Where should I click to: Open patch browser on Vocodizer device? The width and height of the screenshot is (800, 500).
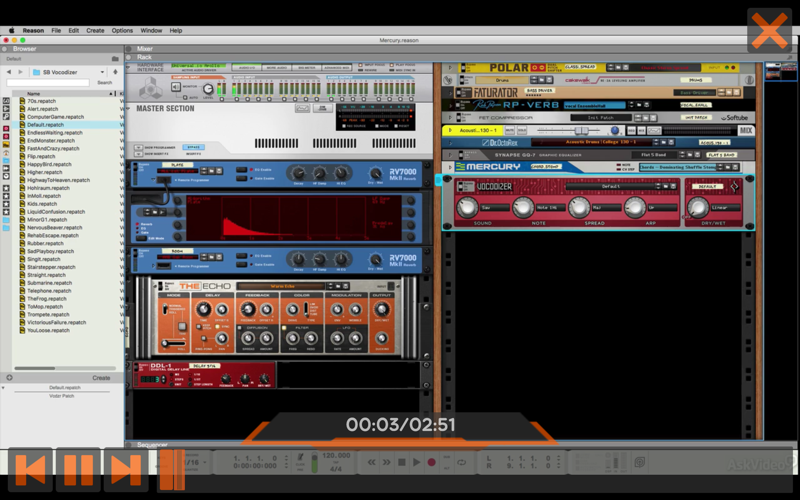coord(665,187)
